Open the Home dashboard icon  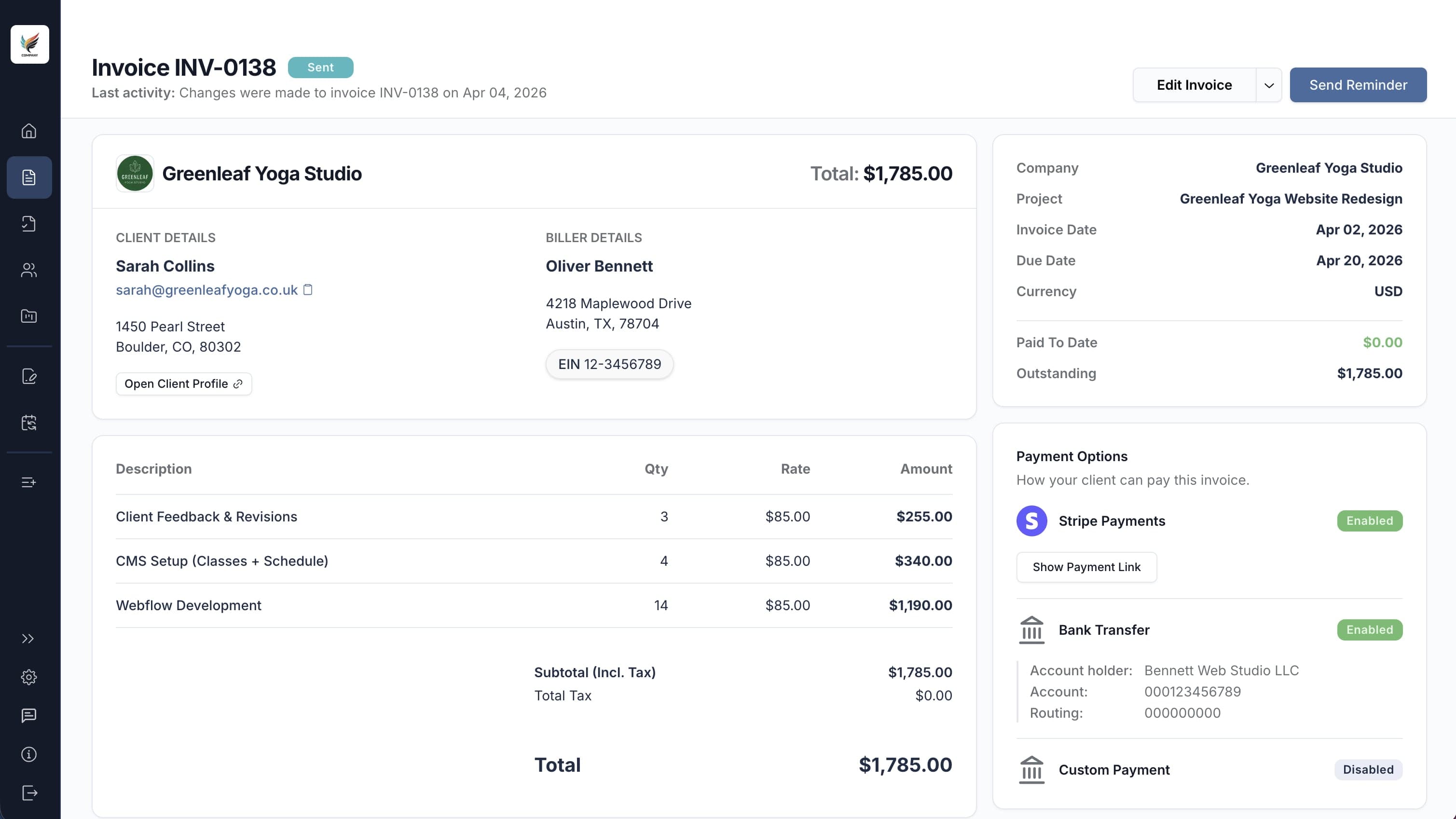tap(29, 131)
